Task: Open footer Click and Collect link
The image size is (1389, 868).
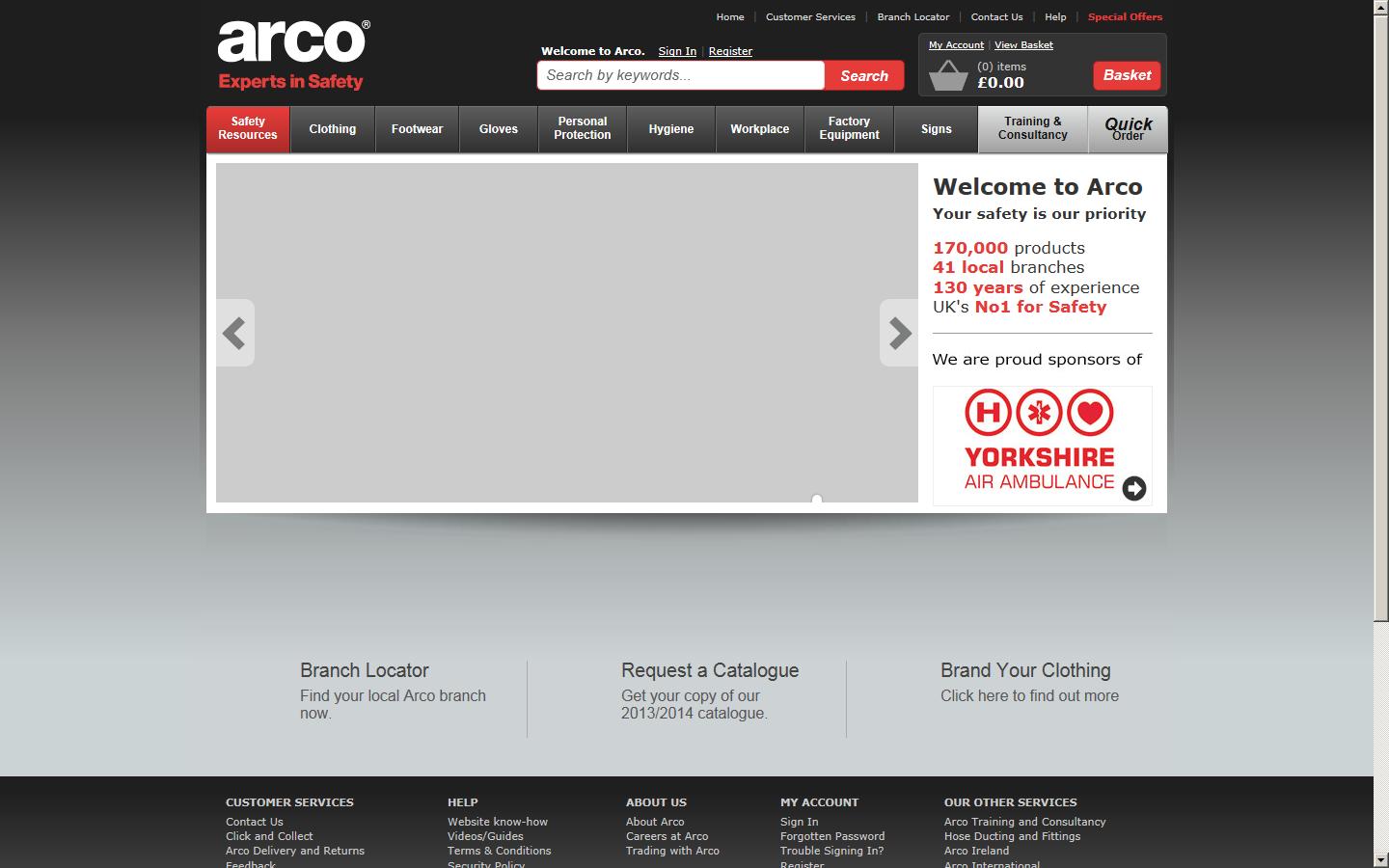Action: pyautogui.click(x=269, y=836)
